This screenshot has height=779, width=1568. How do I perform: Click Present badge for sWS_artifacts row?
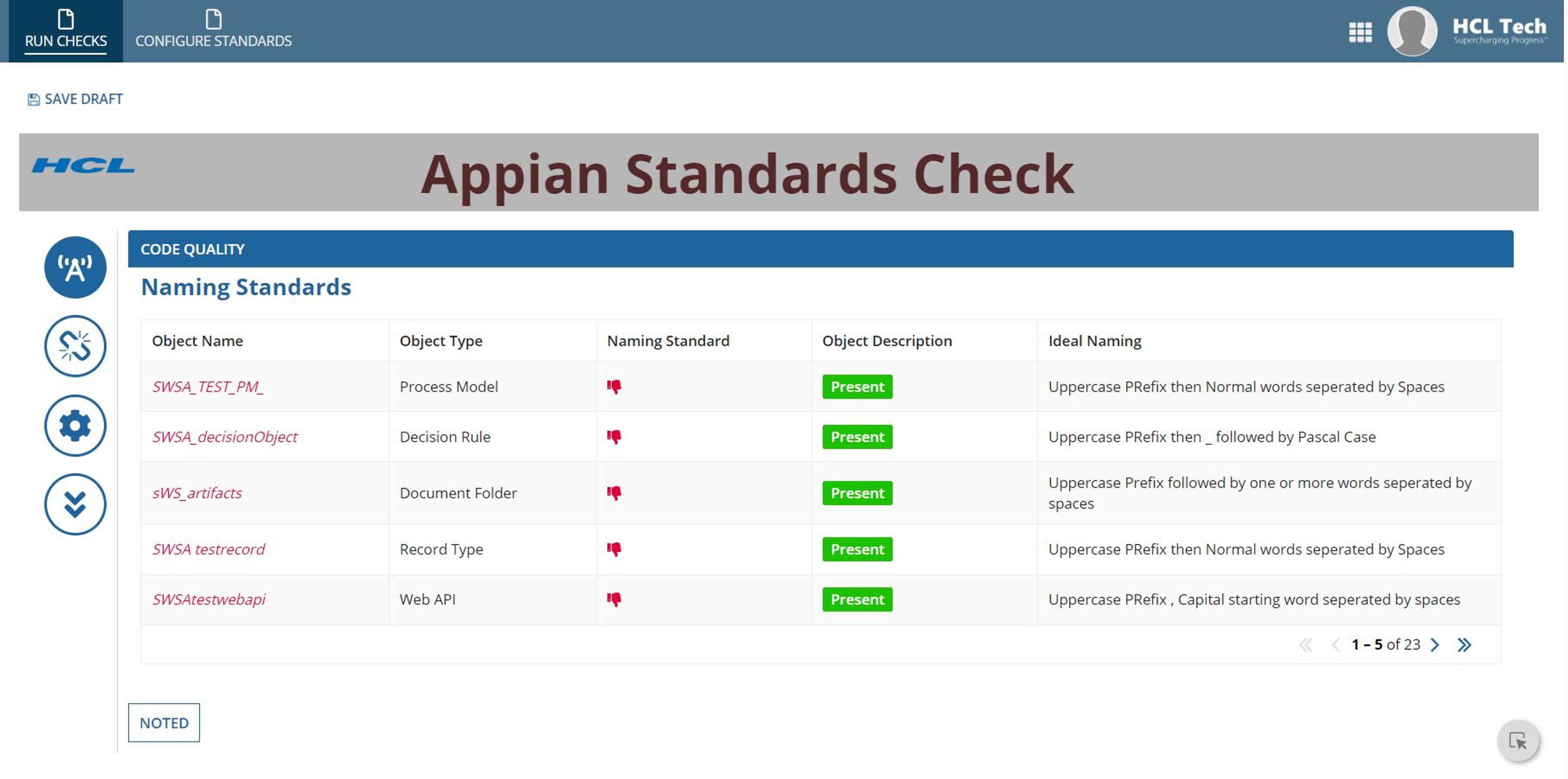(x=857, y=493)
